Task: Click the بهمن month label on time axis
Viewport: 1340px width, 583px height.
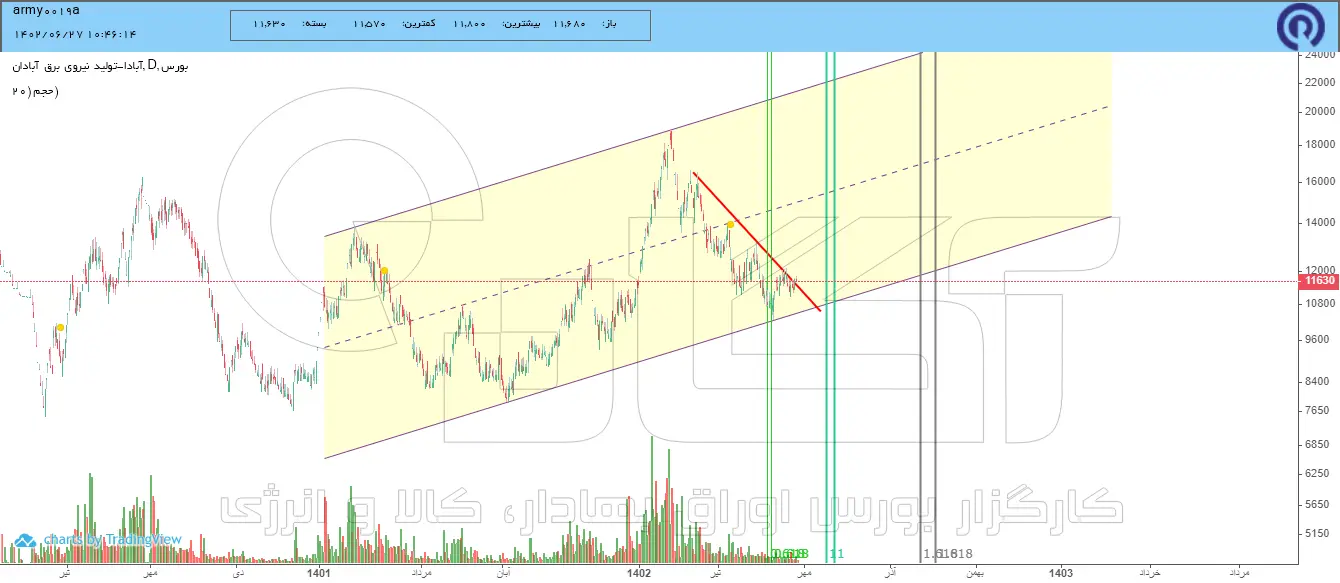Action: click(974, 573)
